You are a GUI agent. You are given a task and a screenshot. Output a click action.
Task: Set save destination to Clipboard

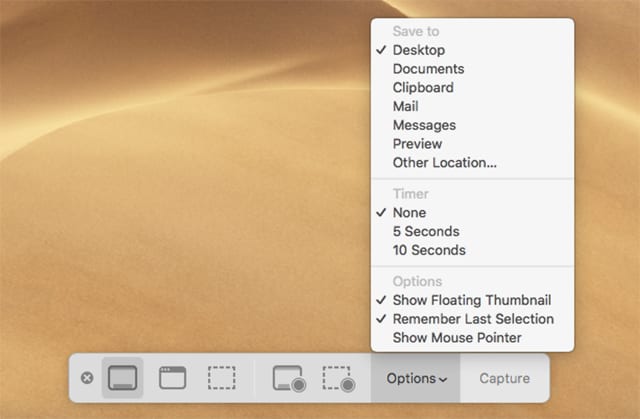(422, 88)
